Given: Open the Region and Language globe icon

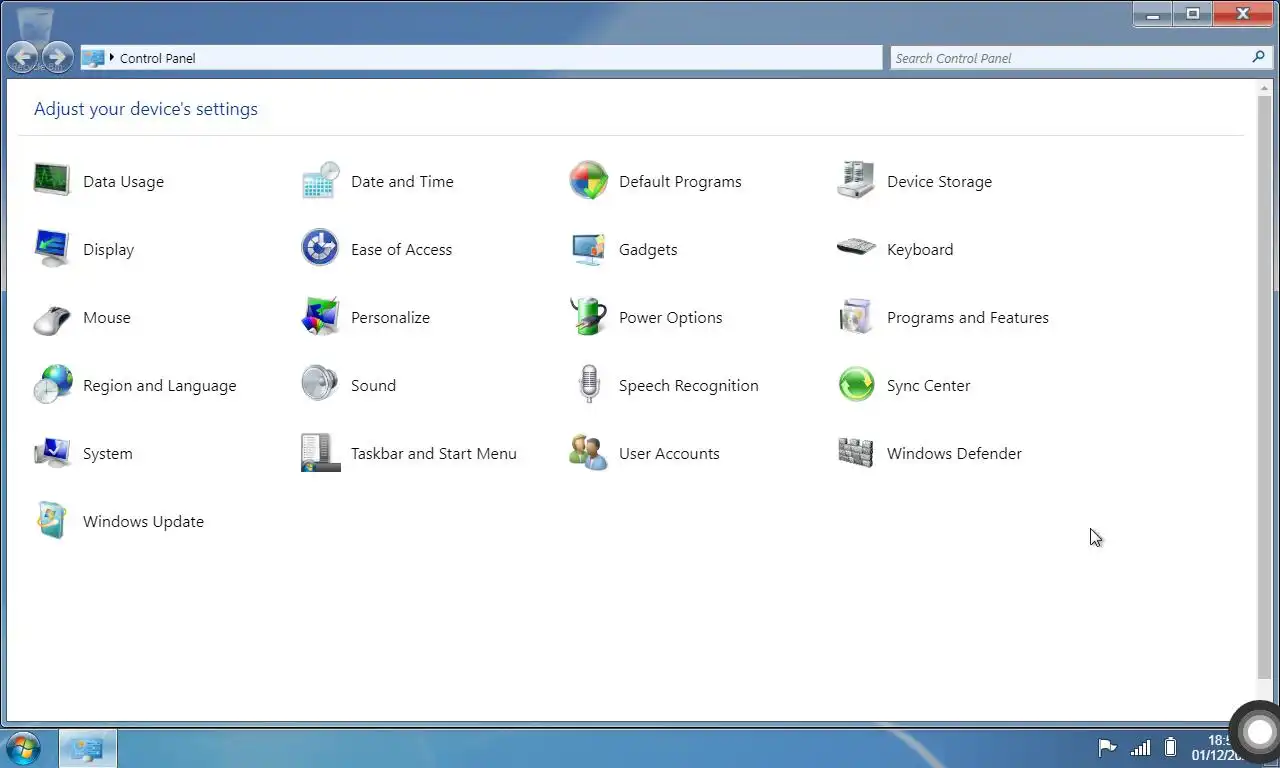Looking at the screenshot, I should tap(52, 385).
